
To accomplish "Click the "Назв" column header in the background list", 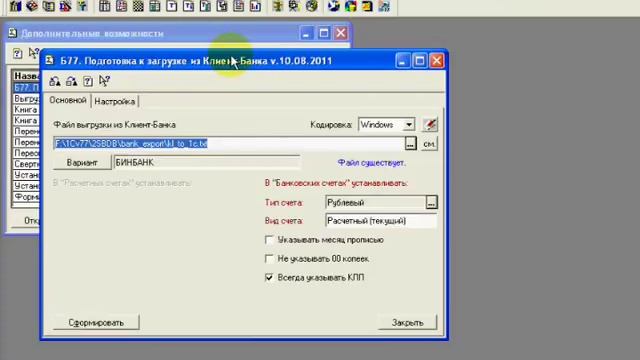I will (26, 76).
